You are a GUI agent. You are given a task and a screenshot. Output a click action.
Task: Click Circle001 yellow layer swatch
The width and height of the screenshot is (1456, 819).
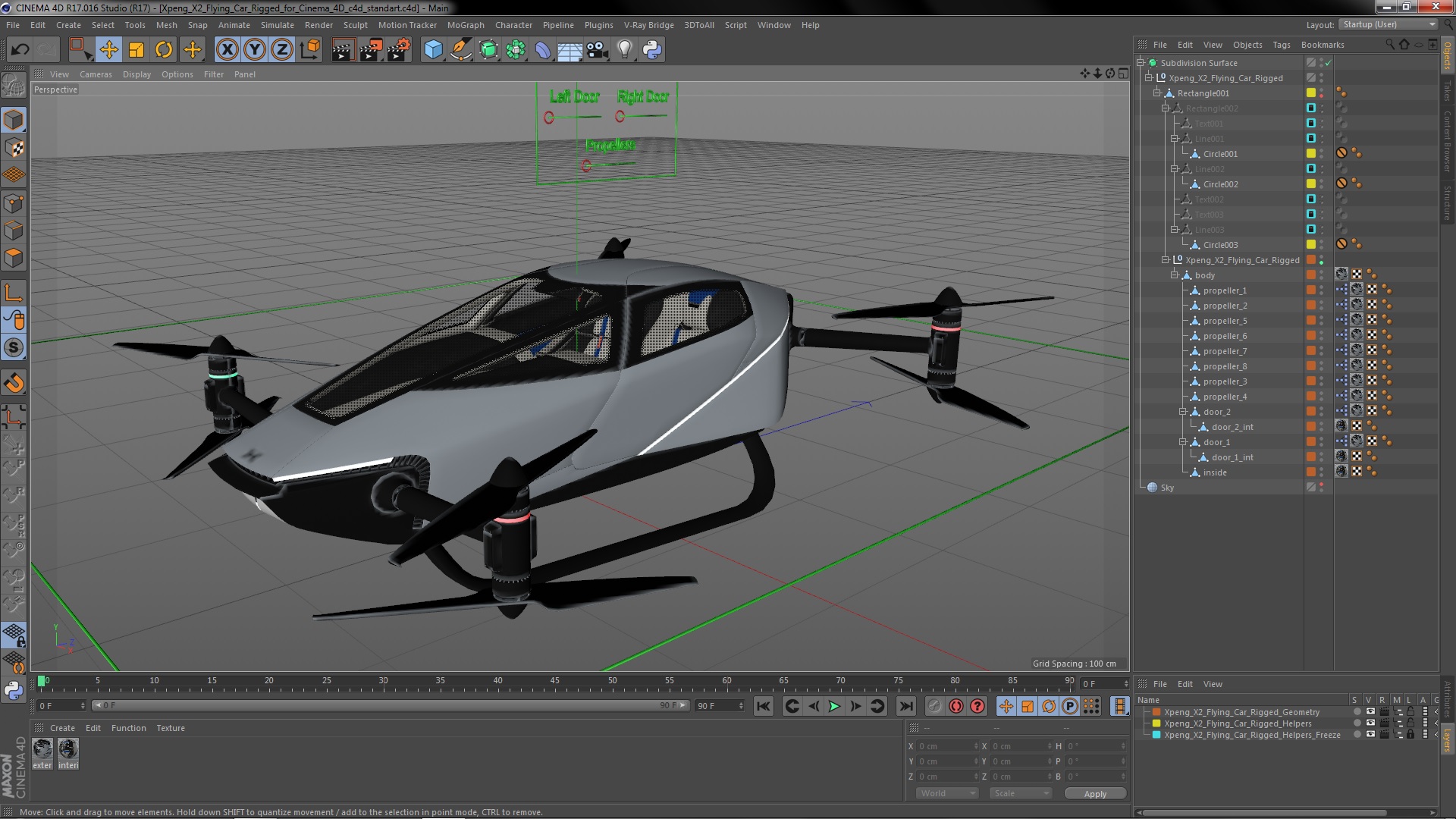point(1310,154)
